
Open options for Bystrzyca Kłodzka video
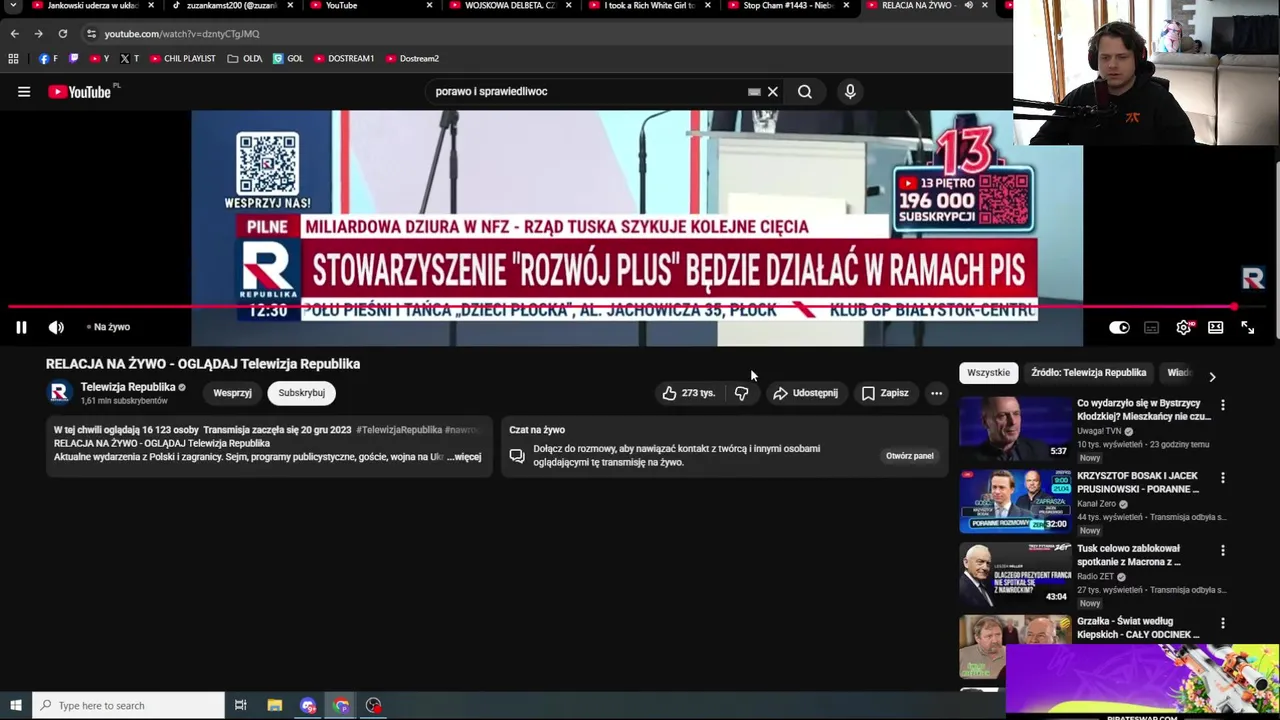point(1222,405)
